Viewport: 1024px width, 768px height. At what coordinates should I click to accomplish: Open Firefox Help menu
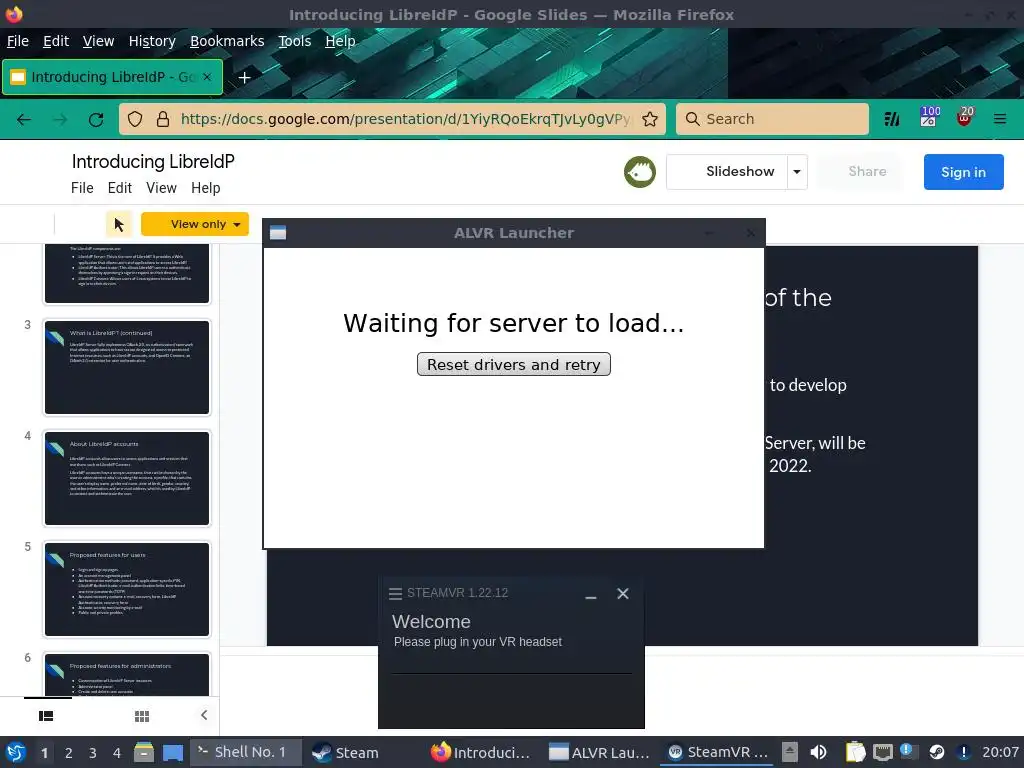[340, 41]
